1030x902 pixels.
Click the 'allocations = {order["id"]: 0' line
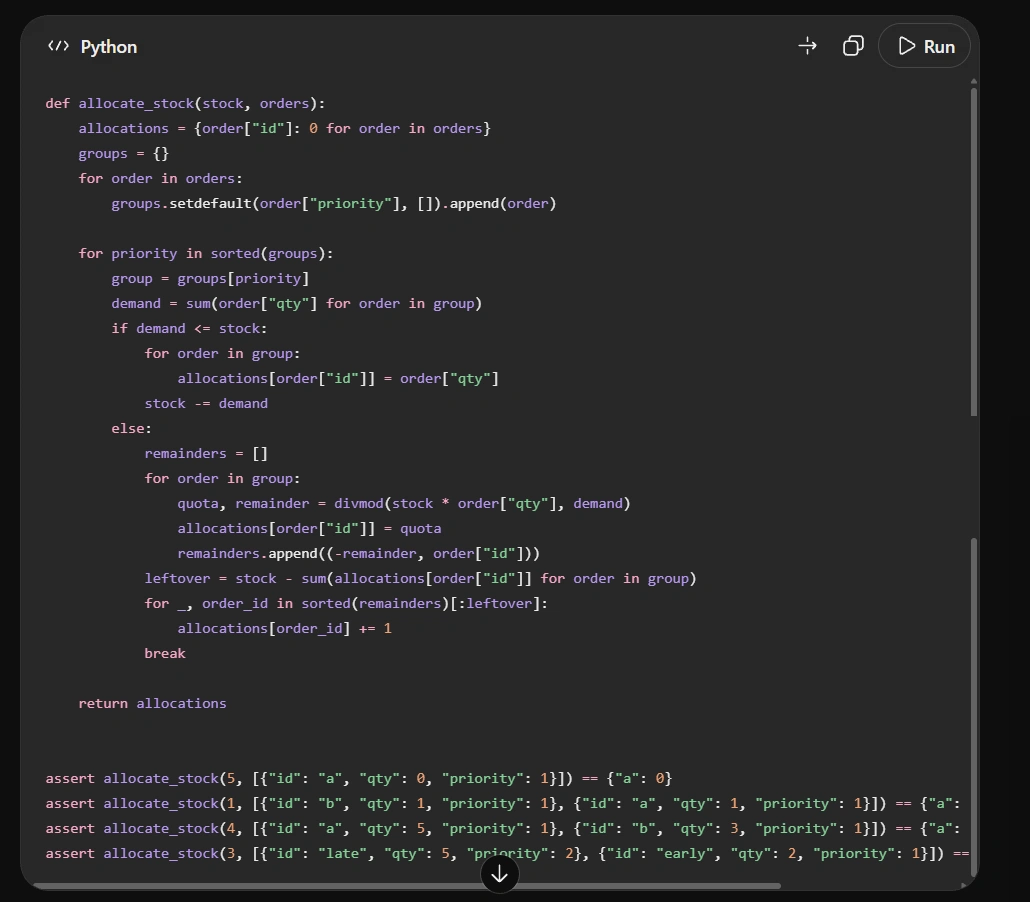(284, 129)
